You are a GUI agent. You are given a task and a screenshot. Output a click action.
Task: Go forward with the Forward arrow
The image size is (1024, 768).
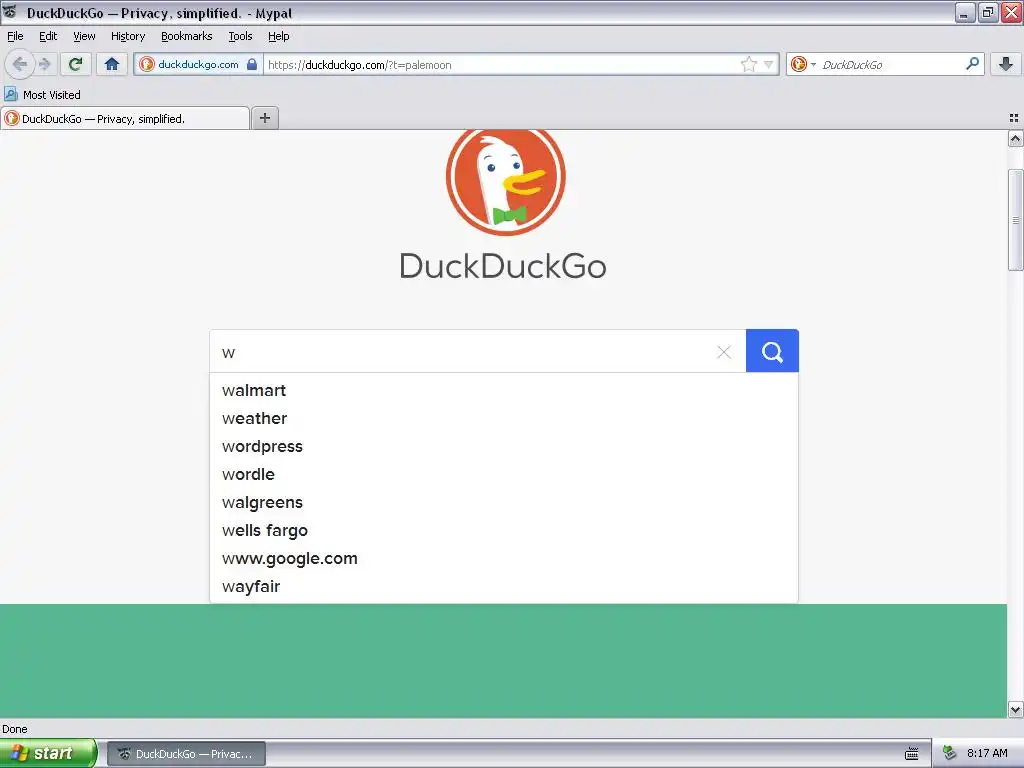pyautogui.click(x=44, y=64)
